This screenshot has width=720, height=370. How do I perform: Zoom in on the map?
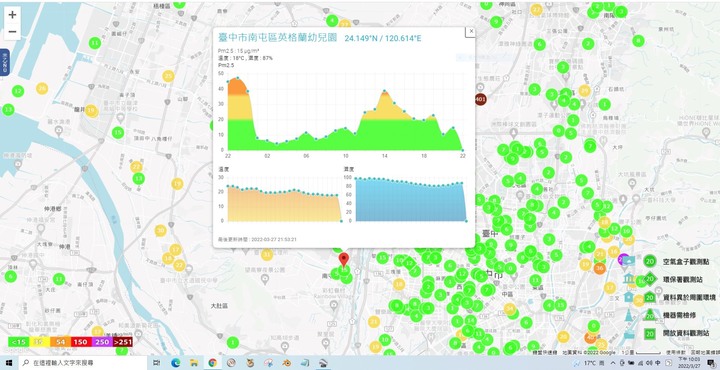12,15
